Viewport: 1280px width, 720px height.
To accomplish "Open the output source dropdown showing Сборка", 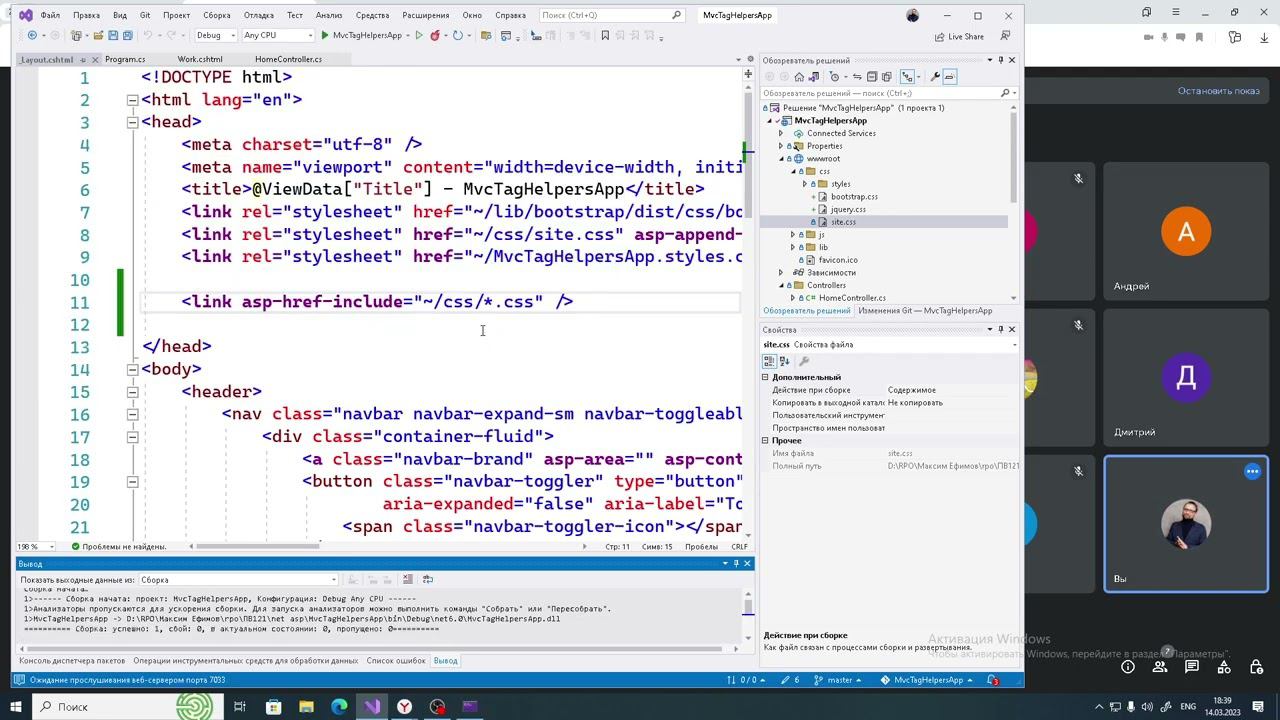I will 238,580.
